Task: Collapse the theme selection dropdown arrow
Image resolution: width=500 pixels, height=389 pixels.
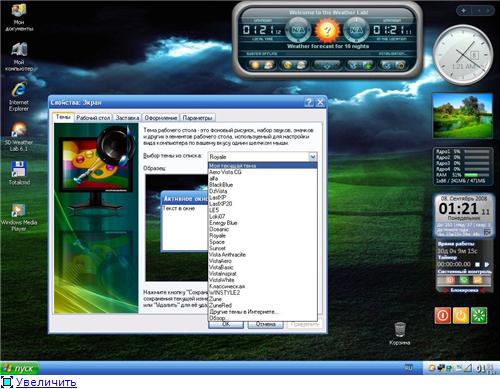Action: 313,156
